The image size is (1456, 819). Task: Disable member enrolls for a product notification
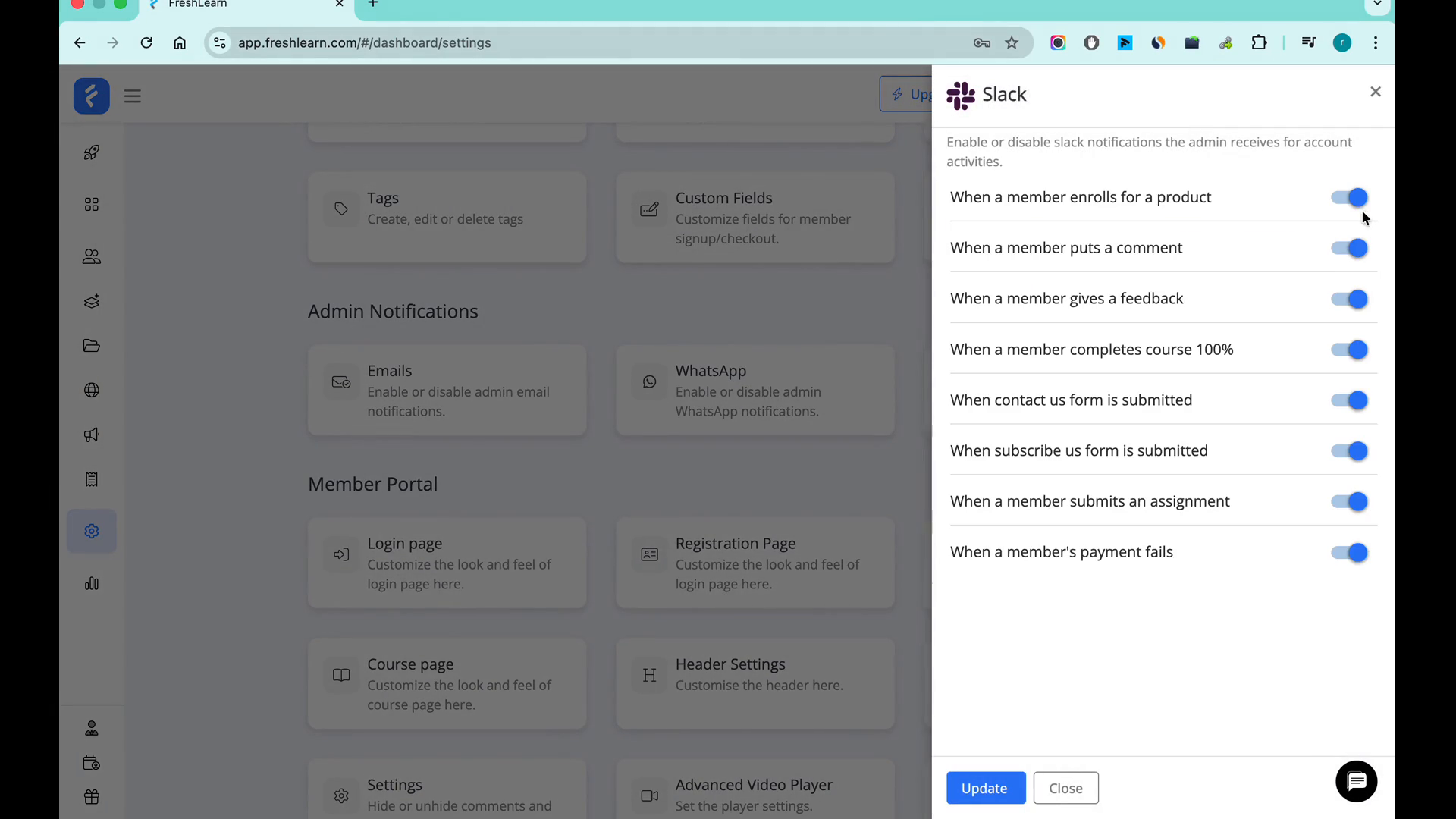(1349, 197)
